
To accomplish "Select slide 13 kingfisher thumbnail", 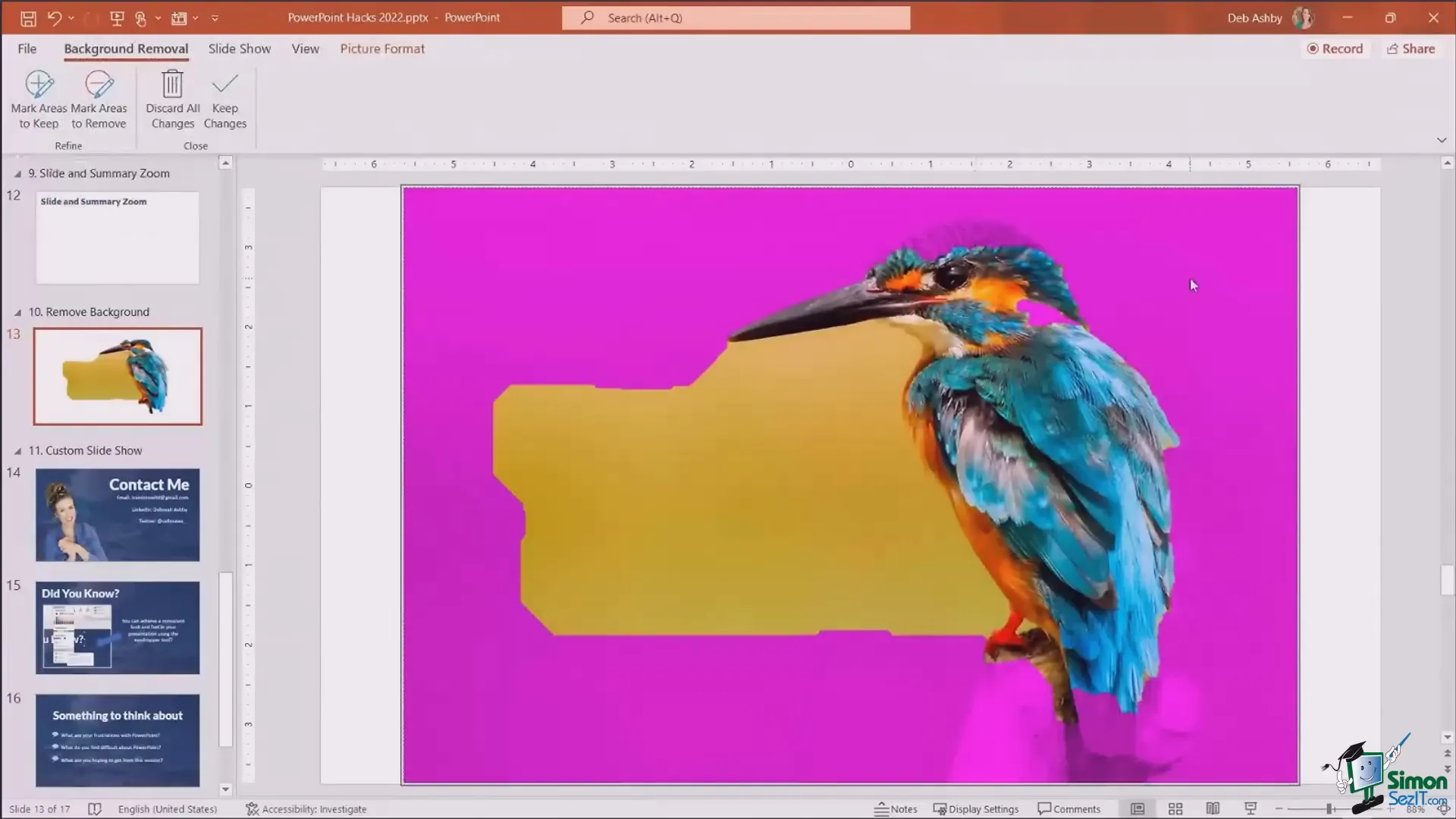I will click(118, 376).
